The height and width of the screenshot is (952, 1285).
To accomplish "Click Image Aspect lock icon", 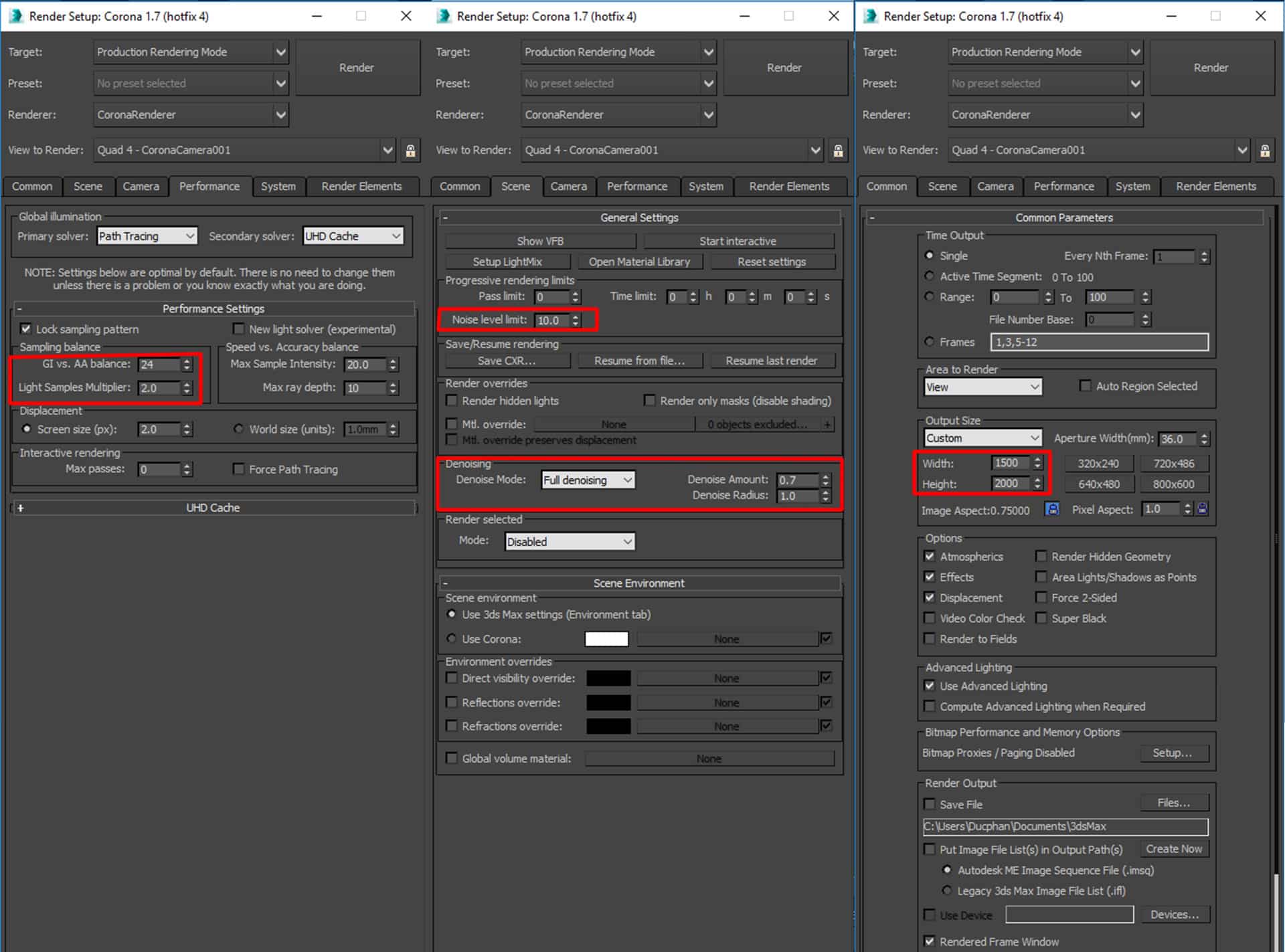I will pyautogui.click(x=1052, y=509).
